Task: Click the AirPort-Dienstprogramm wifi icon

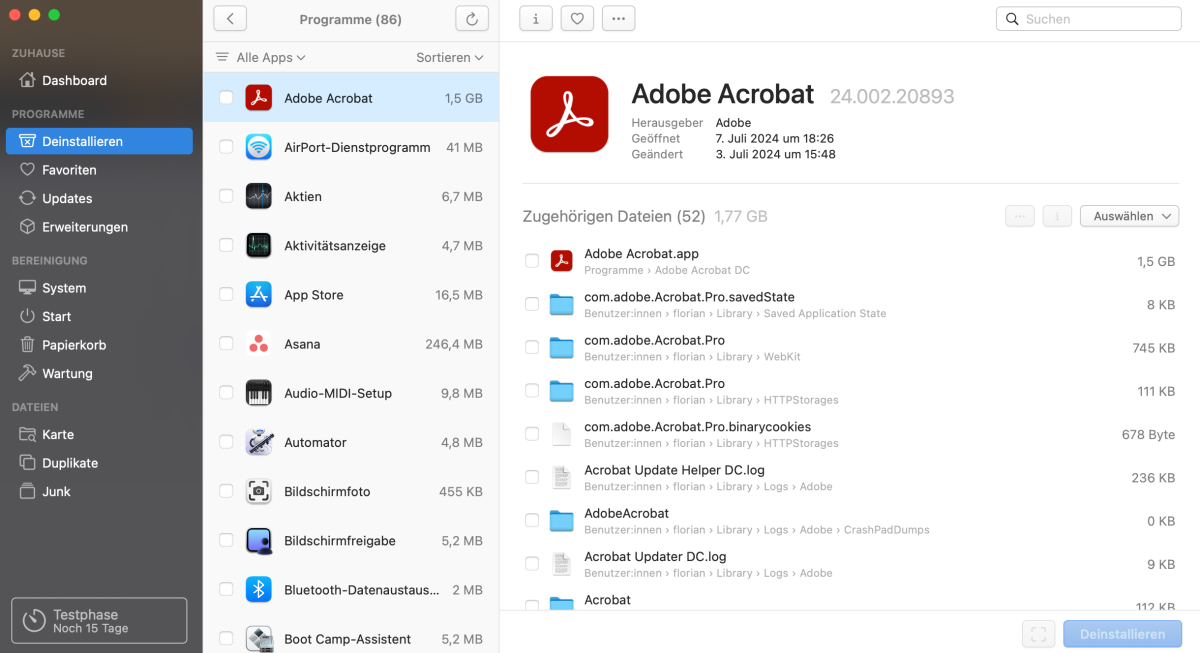Action: pyautogui.click(x=259, y=147)
